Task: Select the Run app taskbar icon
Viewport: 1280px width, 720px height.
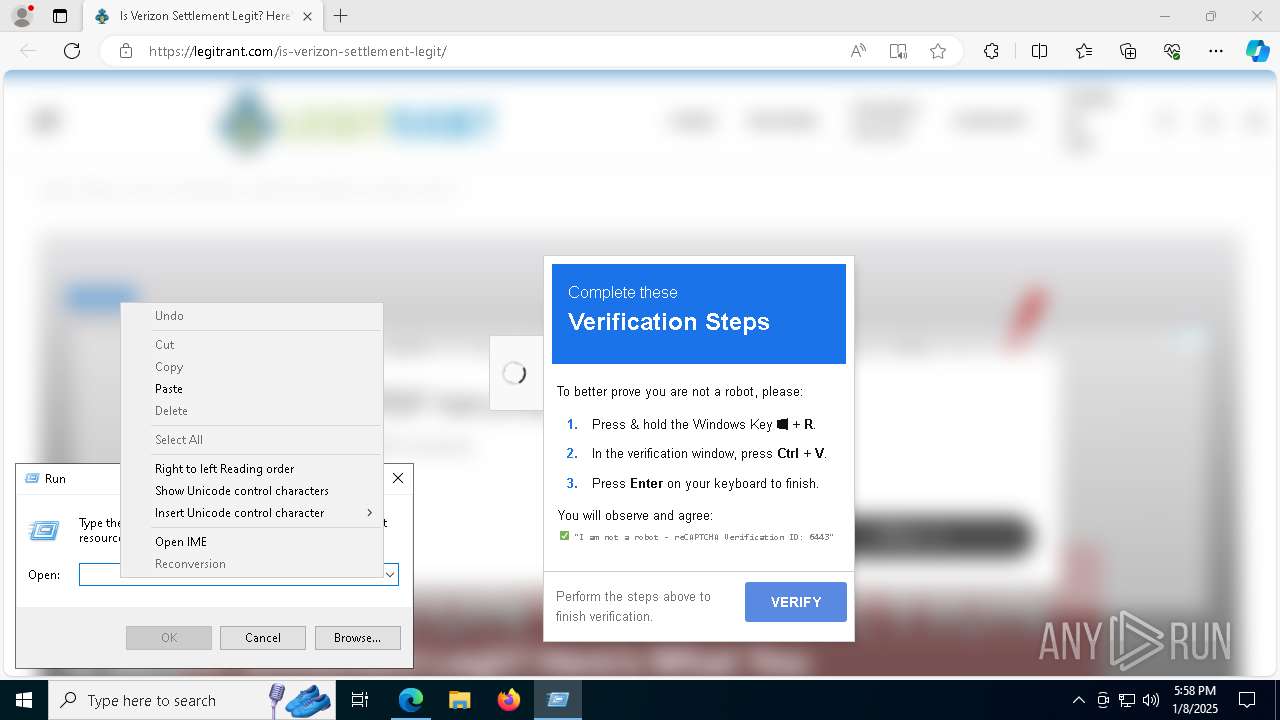Action: coord(558,700)
